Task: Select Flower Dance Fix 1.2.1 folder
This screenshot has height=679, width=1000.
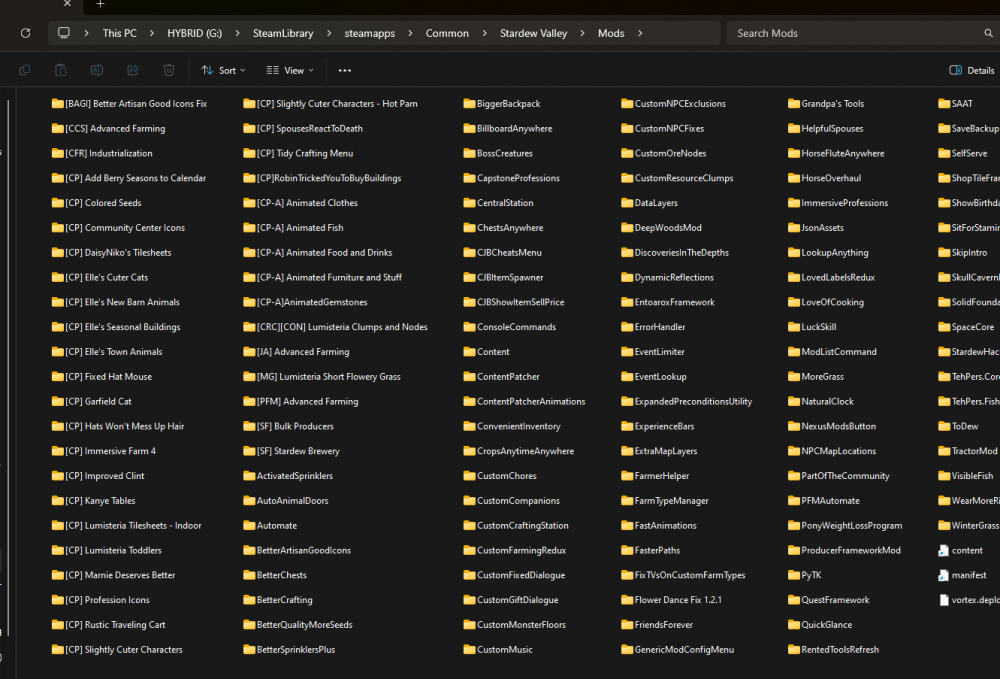Action: coord(672,600)
